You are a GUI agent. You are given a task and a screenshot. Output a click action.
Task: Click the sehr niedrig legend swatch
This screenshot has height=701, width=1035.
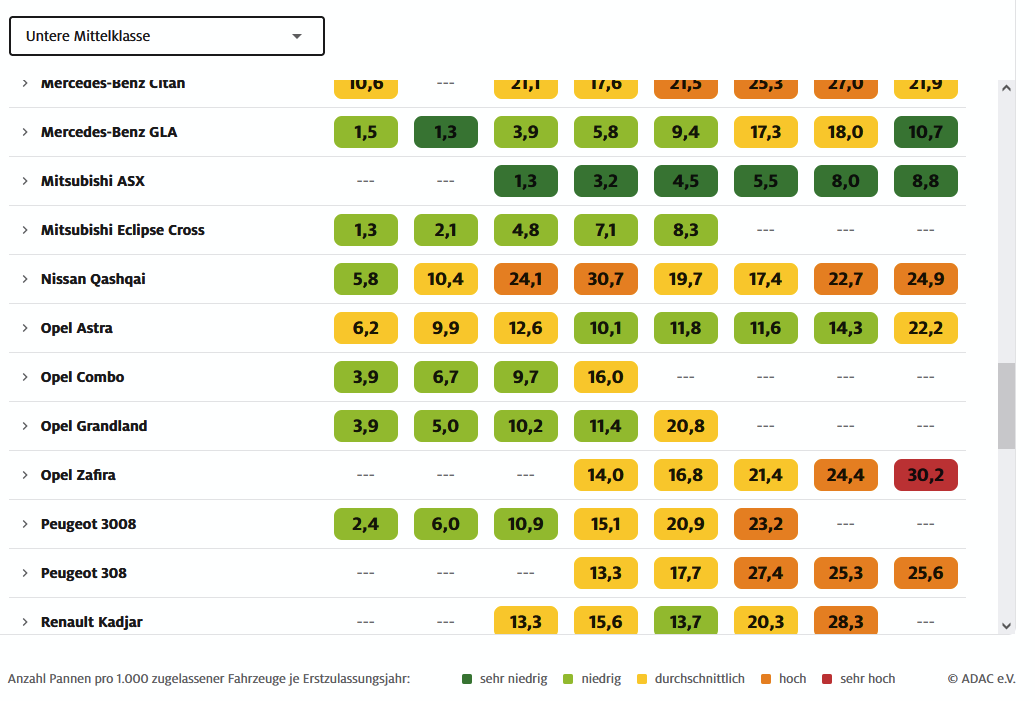click(x=467, y=679)
